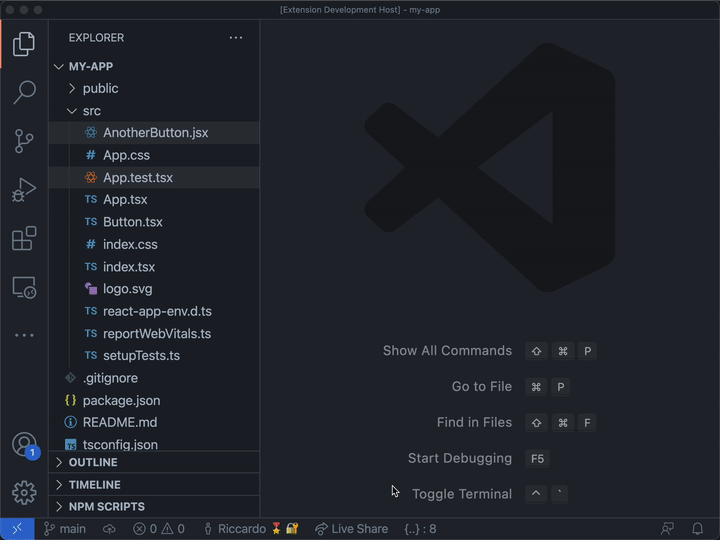Expand the TIMELINE section
Screen dimensions: 720x540
[x=154, y=485]
